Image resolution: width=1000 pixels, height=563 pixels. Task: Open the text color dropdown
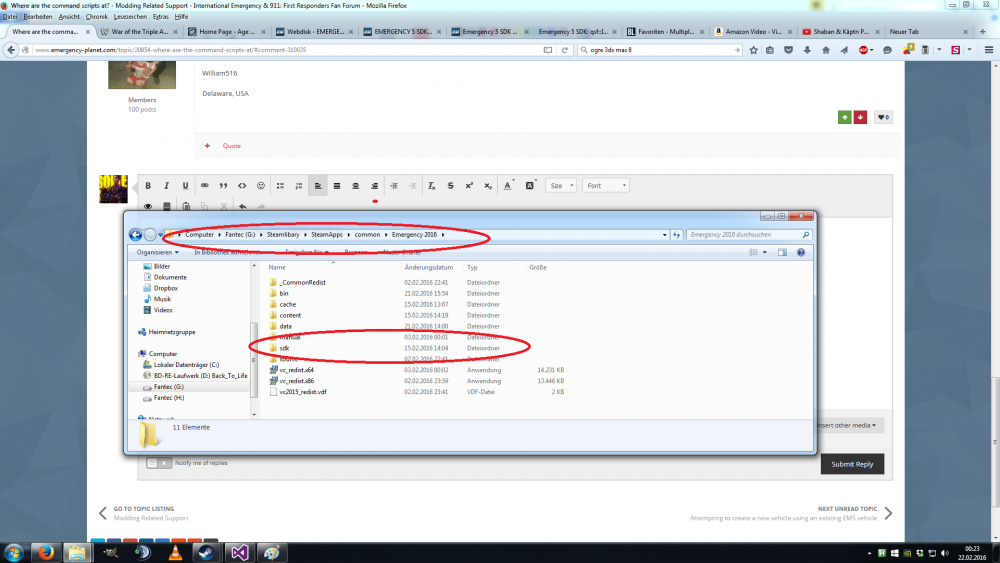508,186
